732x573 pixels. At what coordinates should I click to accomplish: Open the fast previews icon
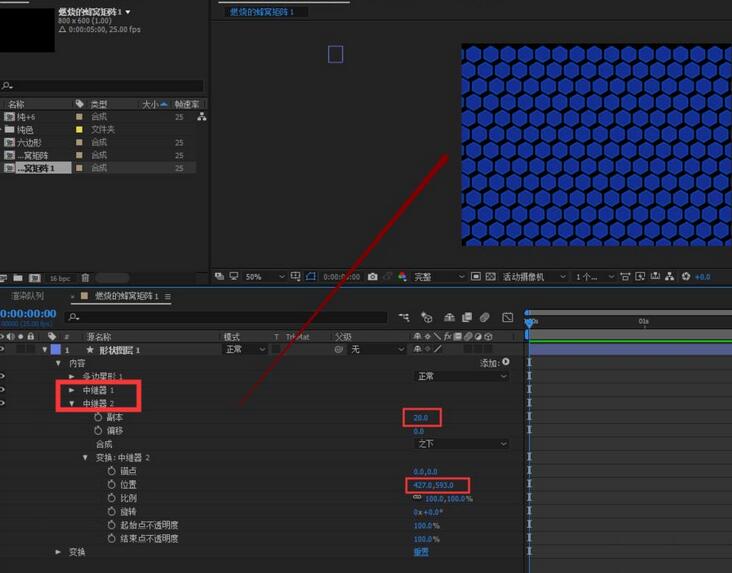(x=640, y=276)
